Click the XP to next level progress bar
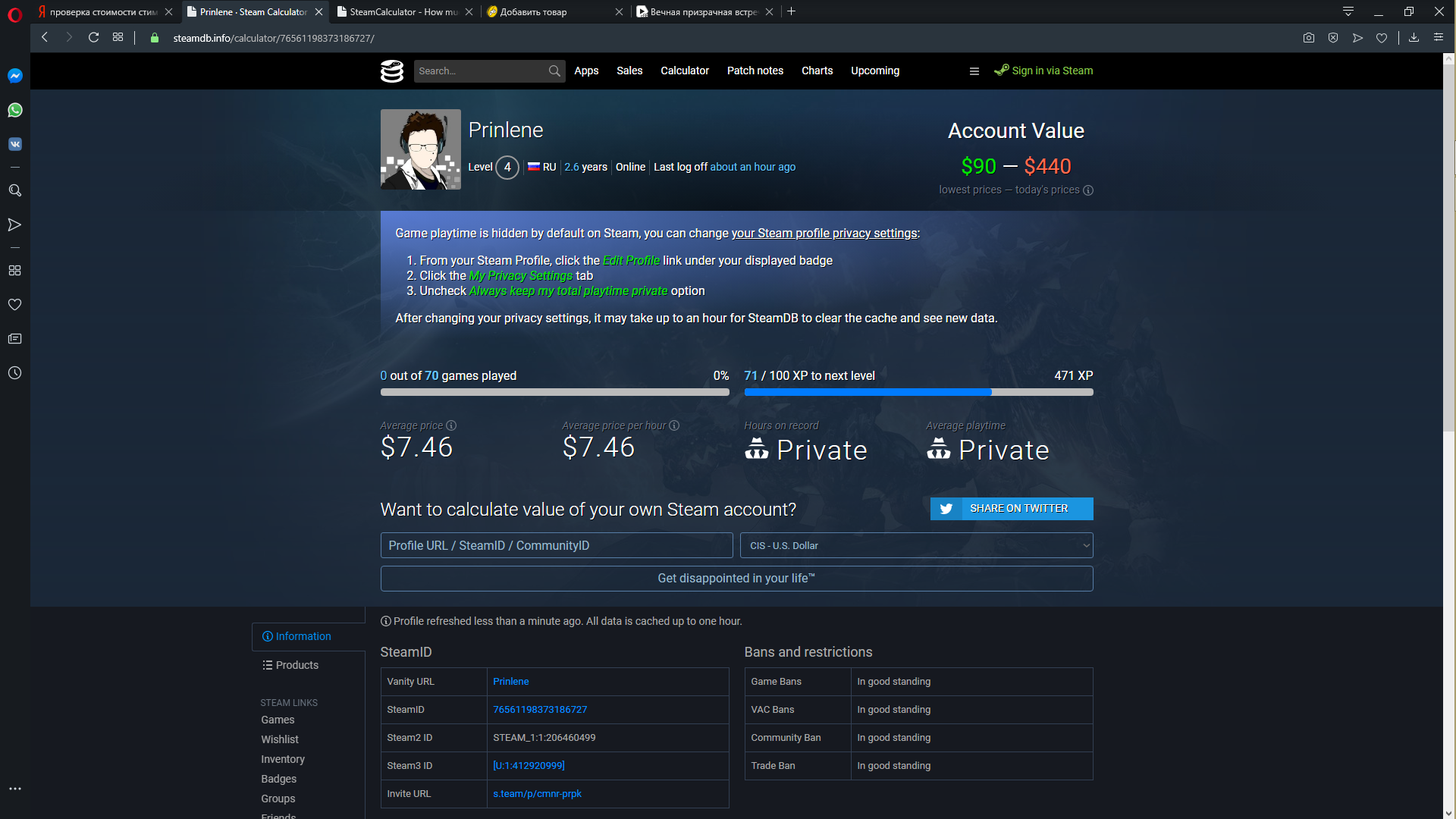 pos(919,392)
